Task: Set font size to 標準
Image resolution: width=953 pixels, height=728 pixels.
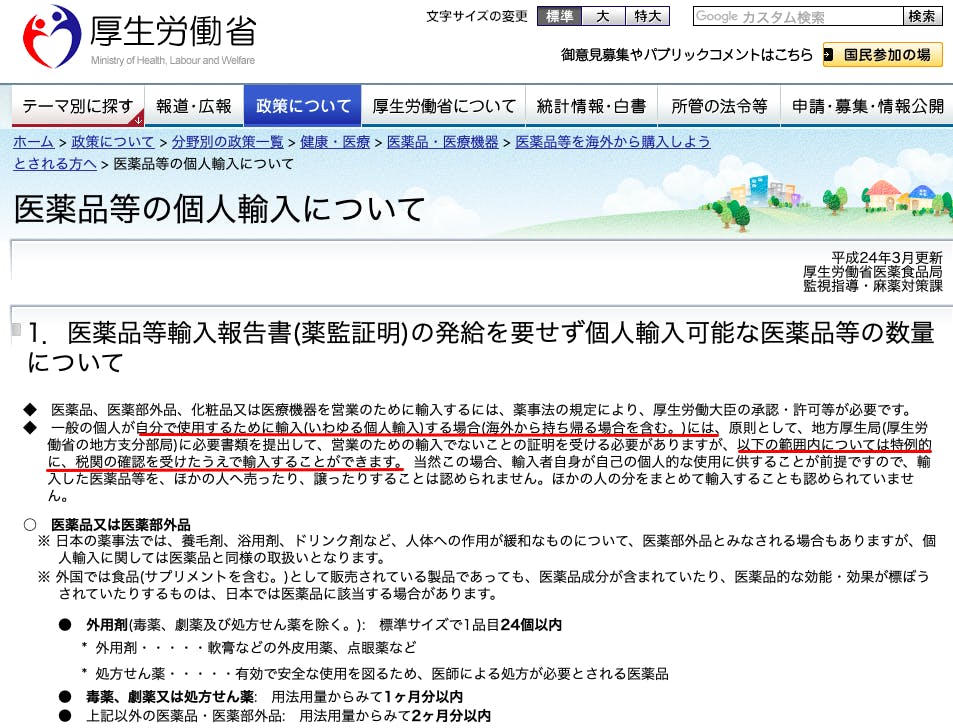Action: 563,16
